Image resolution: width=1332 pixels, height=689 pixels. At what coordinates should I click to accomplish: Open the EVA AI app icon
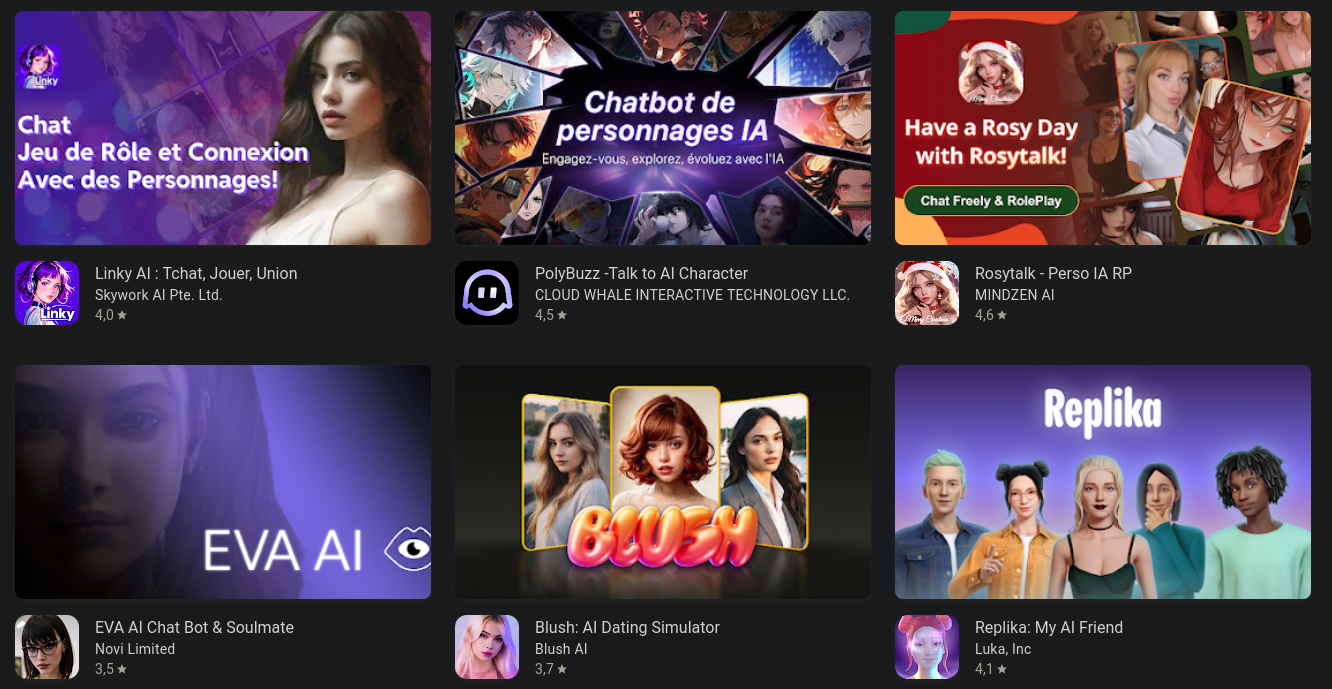(47, 647)
